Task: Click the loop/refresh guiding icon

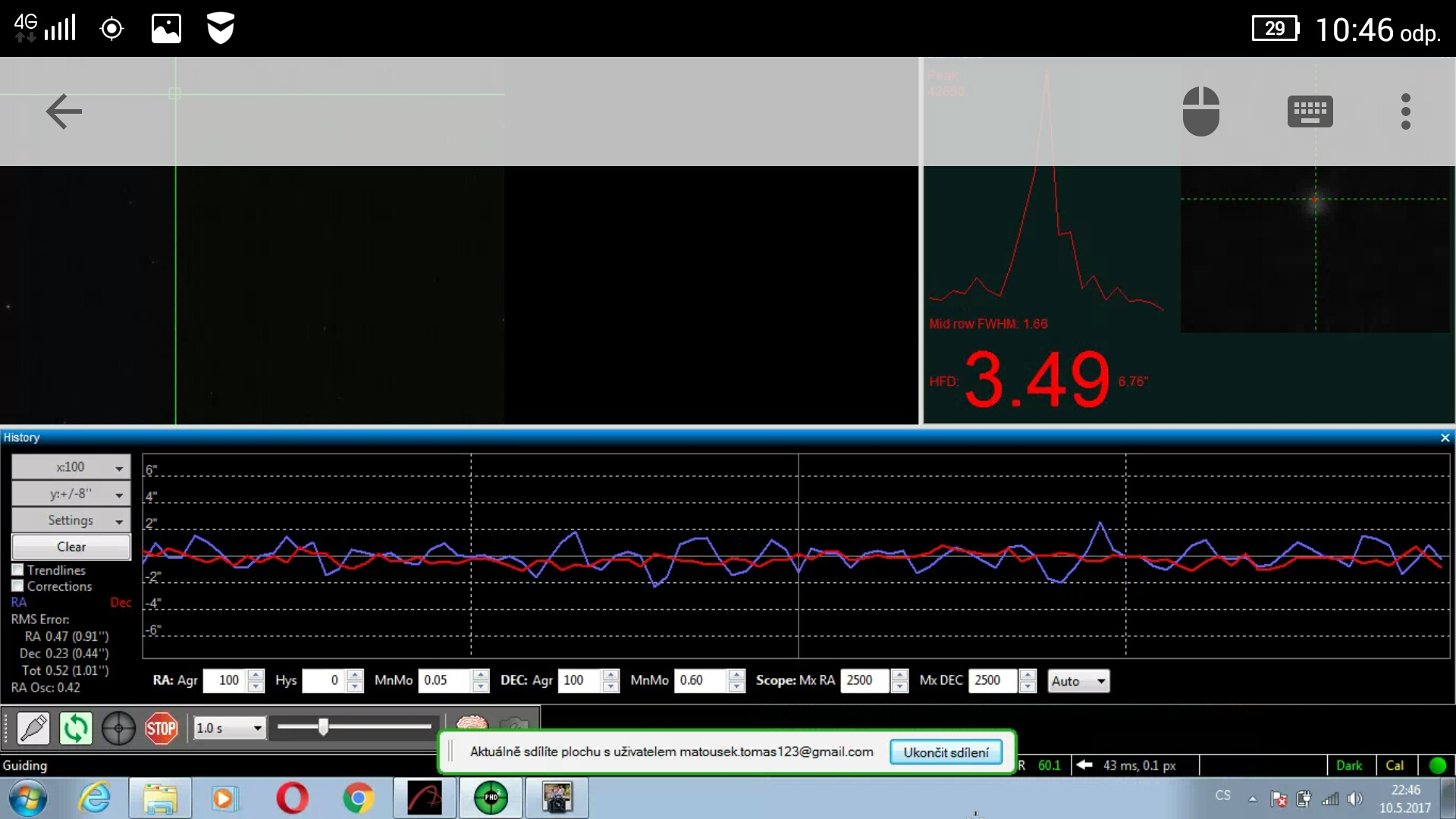Action: [x=76, y=727]
